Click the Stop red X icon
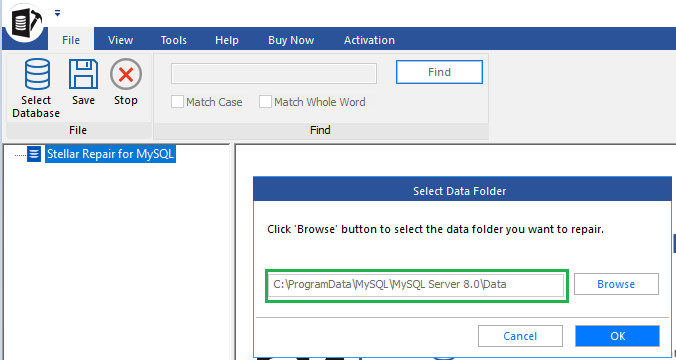This screenshot has width=676, height=360. click(126, 74)
